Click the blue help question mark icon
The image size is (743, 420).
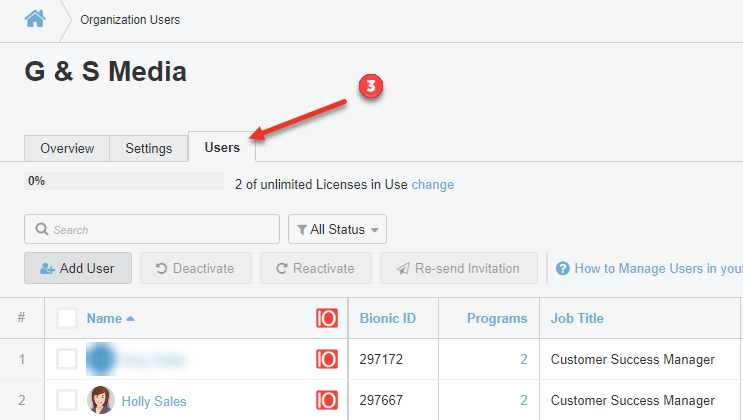click(x=563, y=268)
